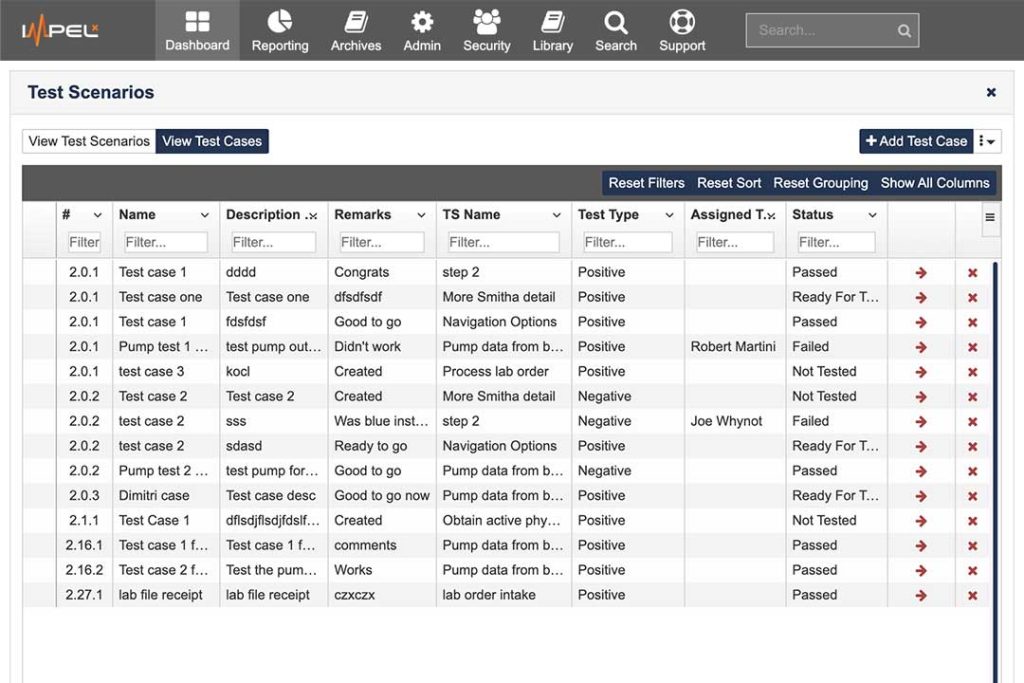This screenshot has width=1024, height=683.
Task: Open the Library section
Action: point(552,30)
